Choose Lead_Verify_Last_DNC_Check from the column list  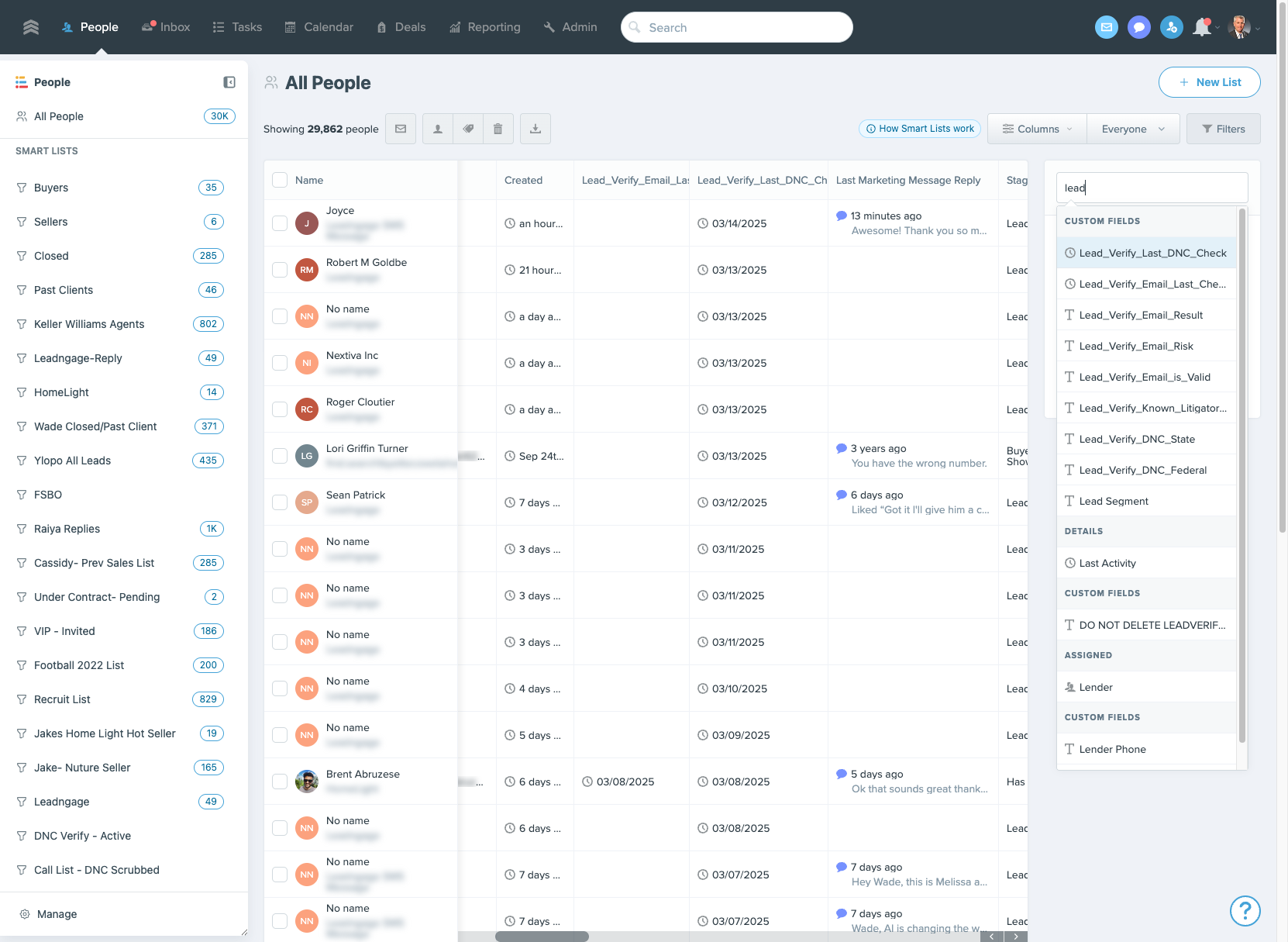[1146, 253]
